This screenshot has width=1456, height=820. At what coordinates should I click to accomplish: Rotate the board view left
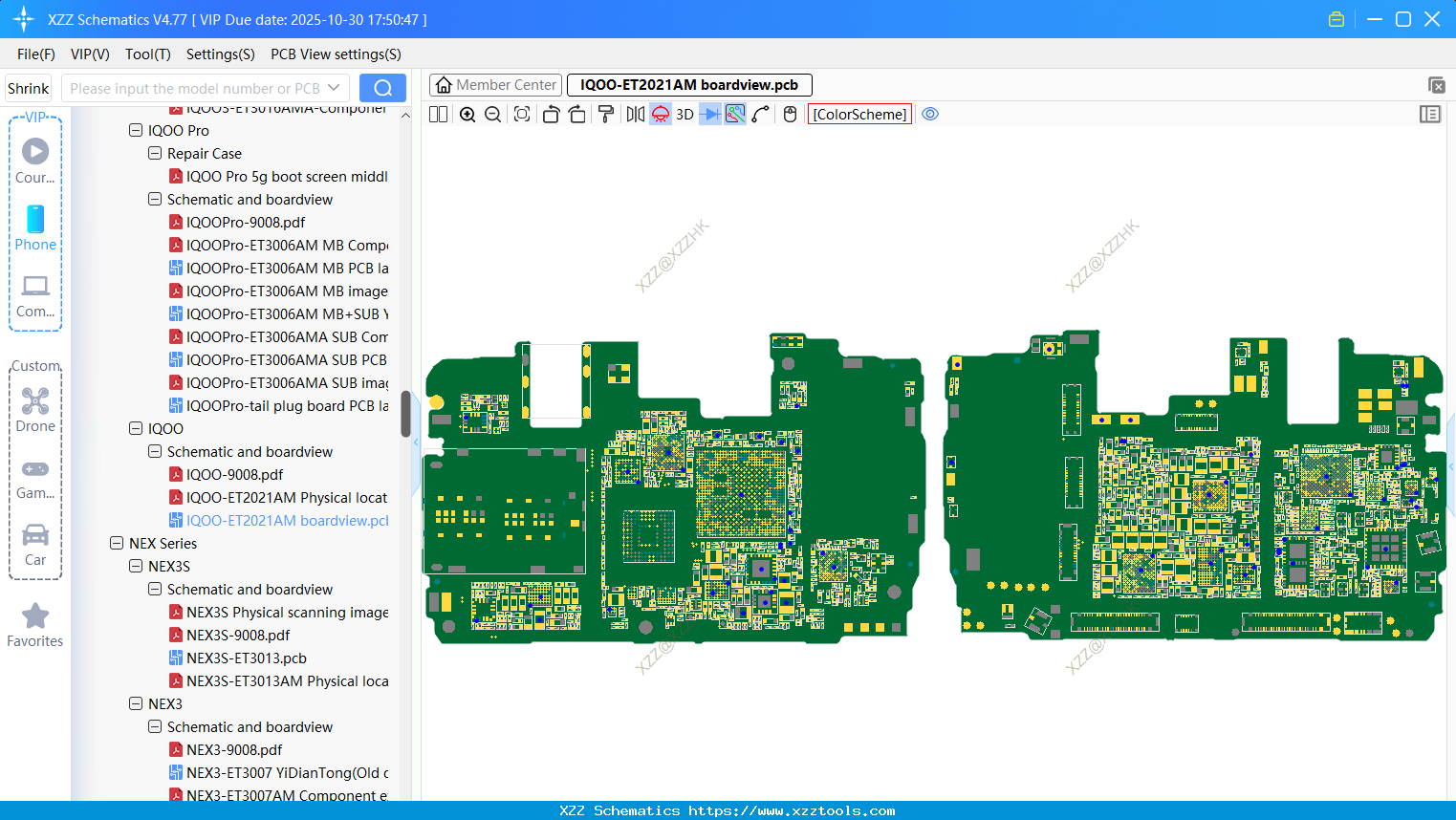coord(551,115)
